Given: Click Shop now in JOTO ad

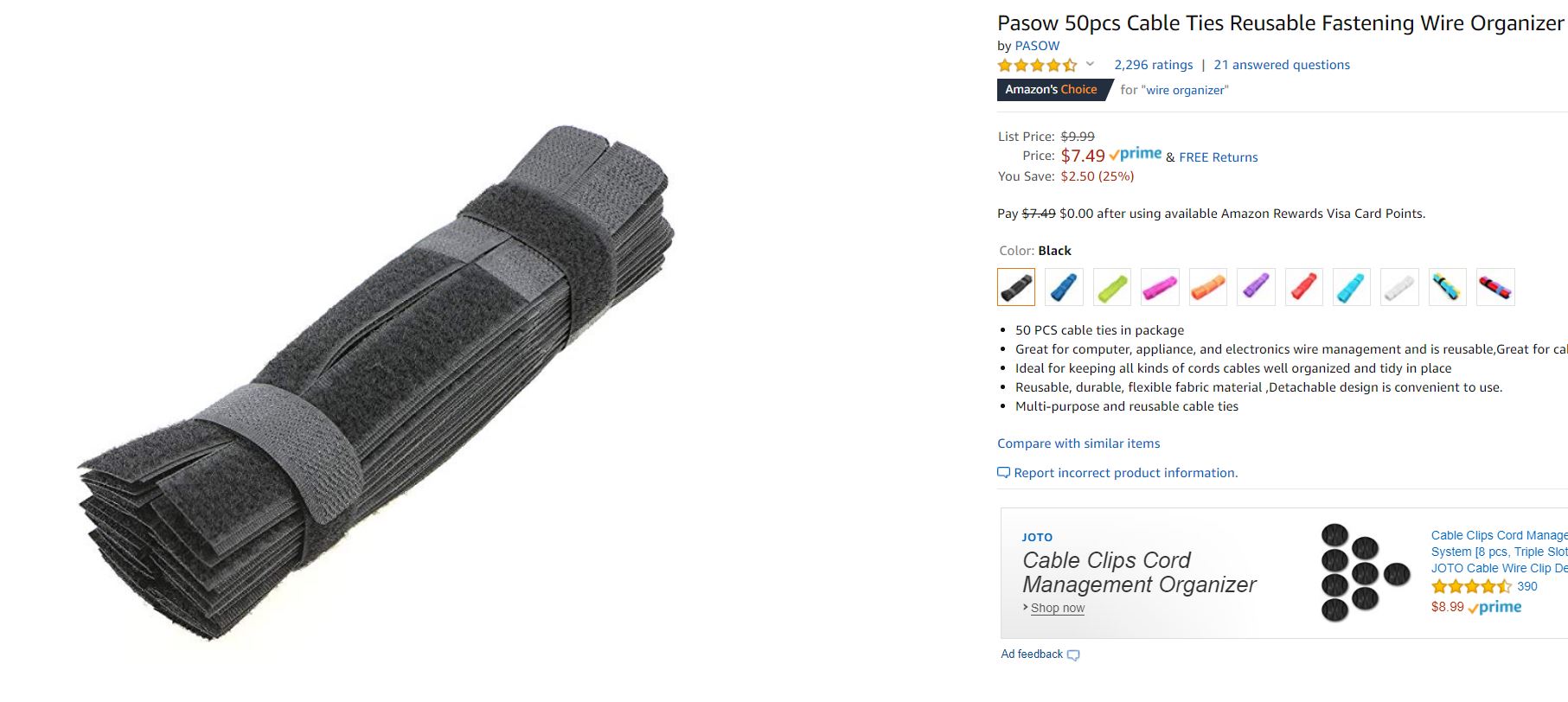Looking at the screenshot, I should click(1057, 608).
